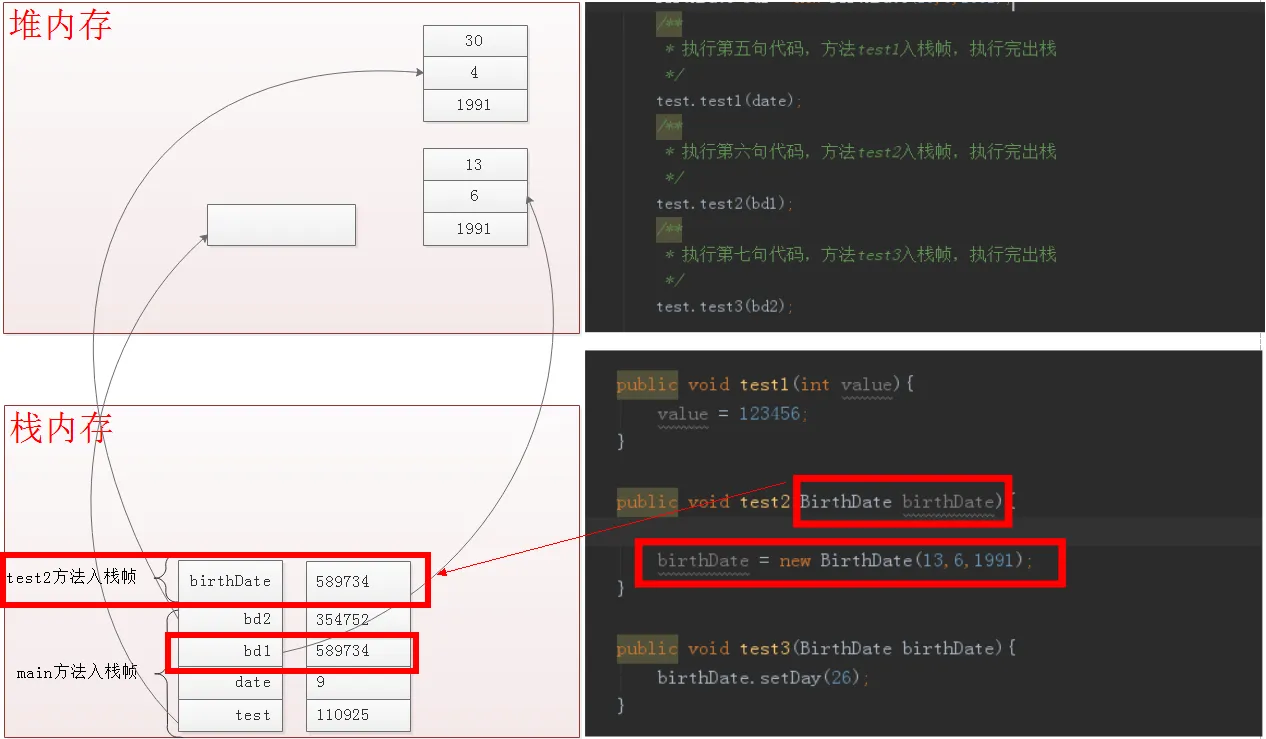The height and width of the screenshot is (739, 1266).
Task: Click the 栈内存 heading
Action: [61, 428]
